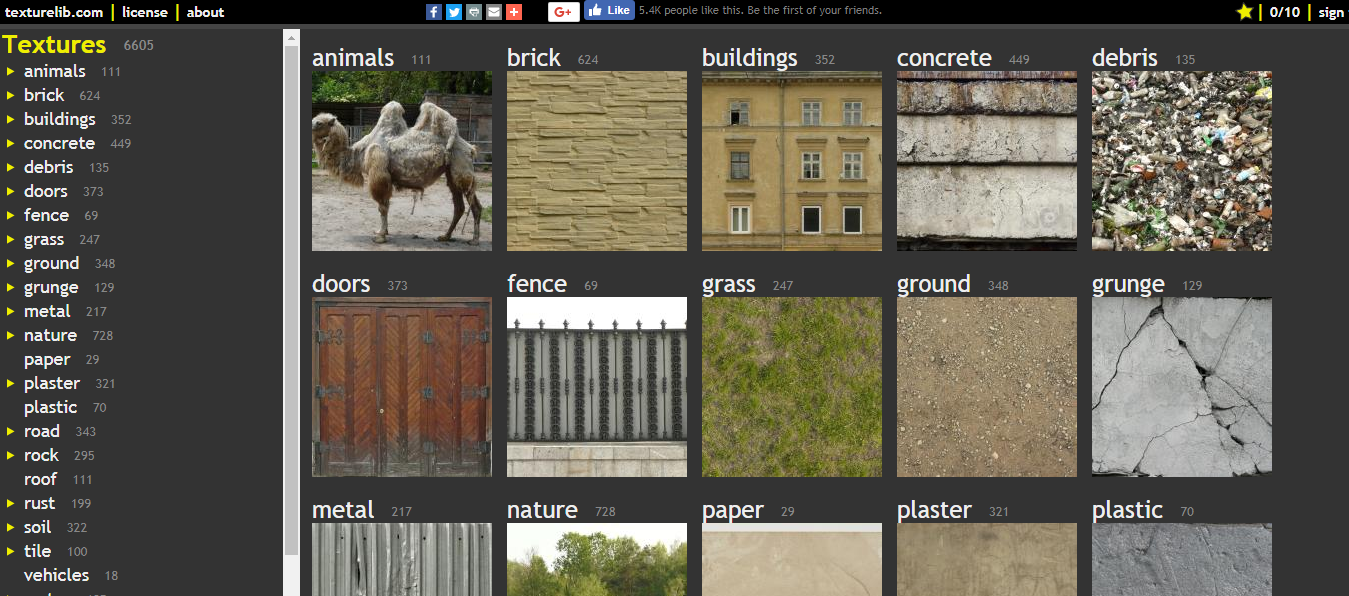Expand the doors category arrow
1349x596 pixels.
(x=10, y=191)
